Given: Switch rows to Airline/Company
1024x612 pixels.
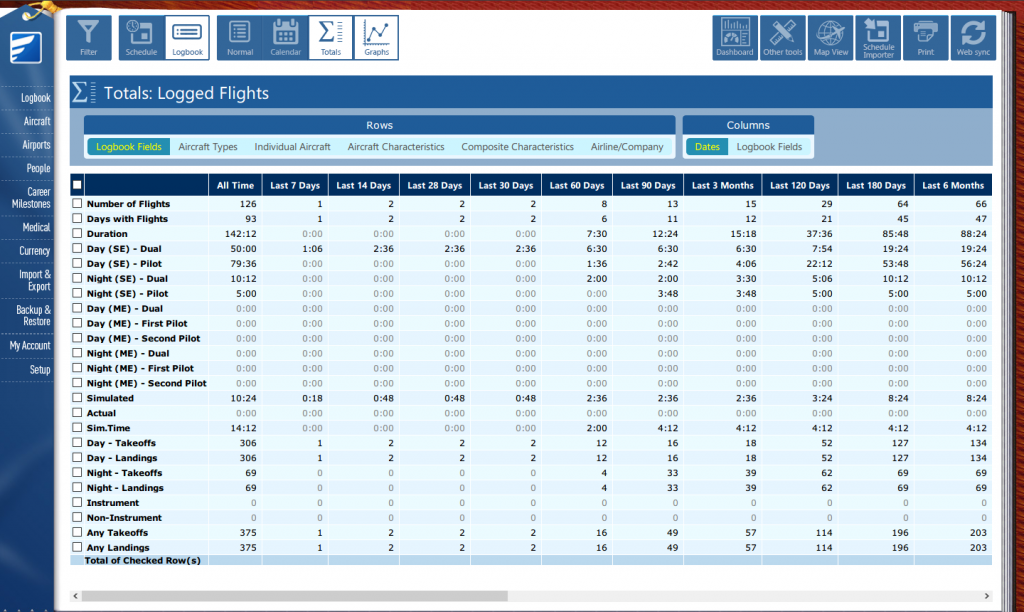Looking at the screenshot, I should (x=627, y=147).
